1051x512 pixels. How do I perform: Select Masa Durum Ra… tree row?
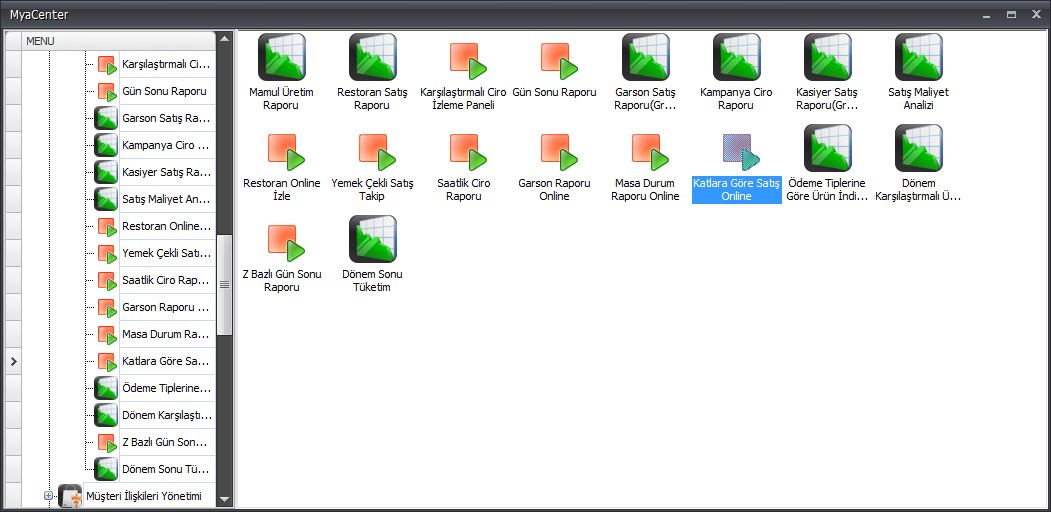[x=167, y=334]
